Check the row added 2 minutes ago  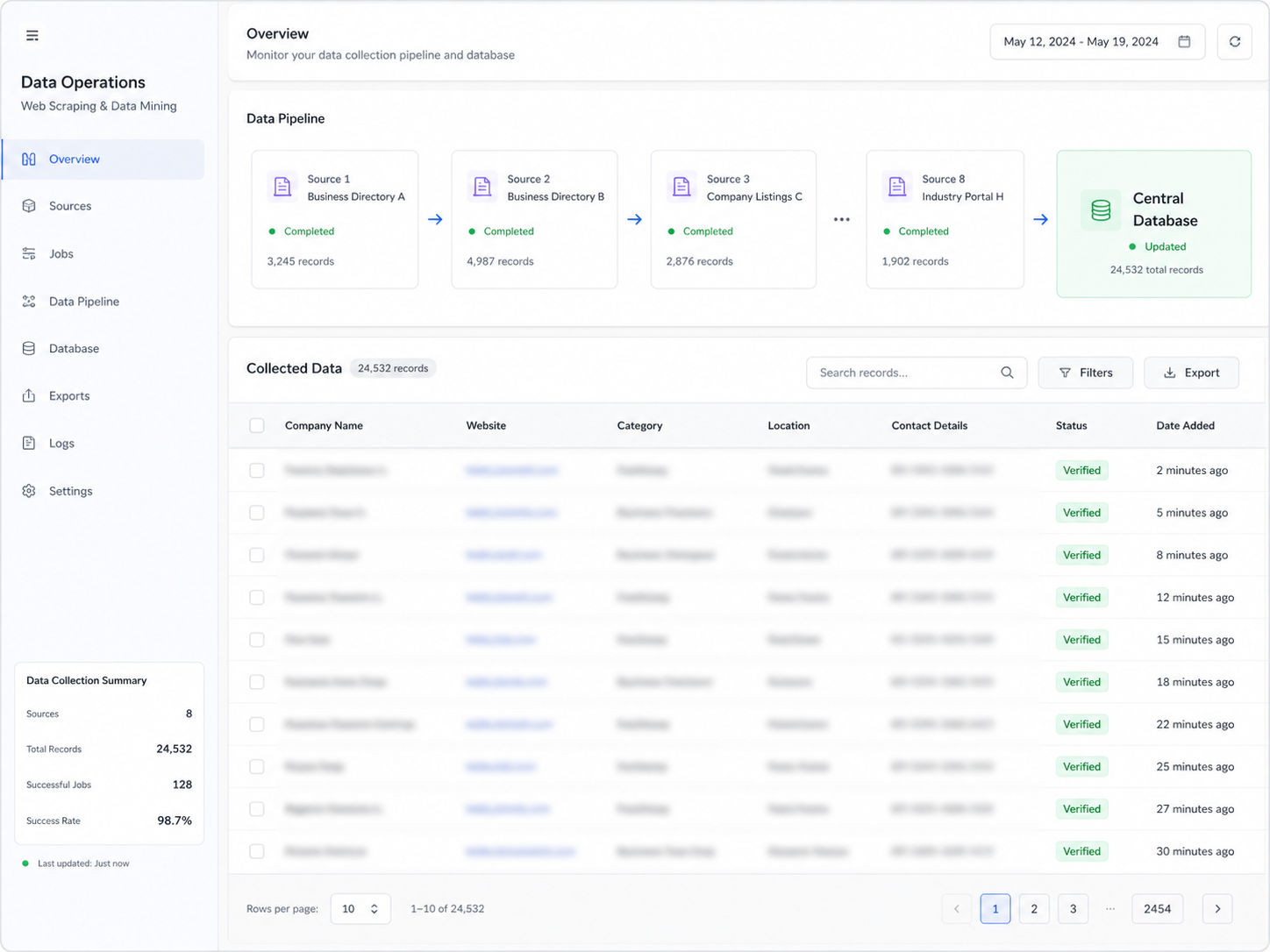coord(257,471)
